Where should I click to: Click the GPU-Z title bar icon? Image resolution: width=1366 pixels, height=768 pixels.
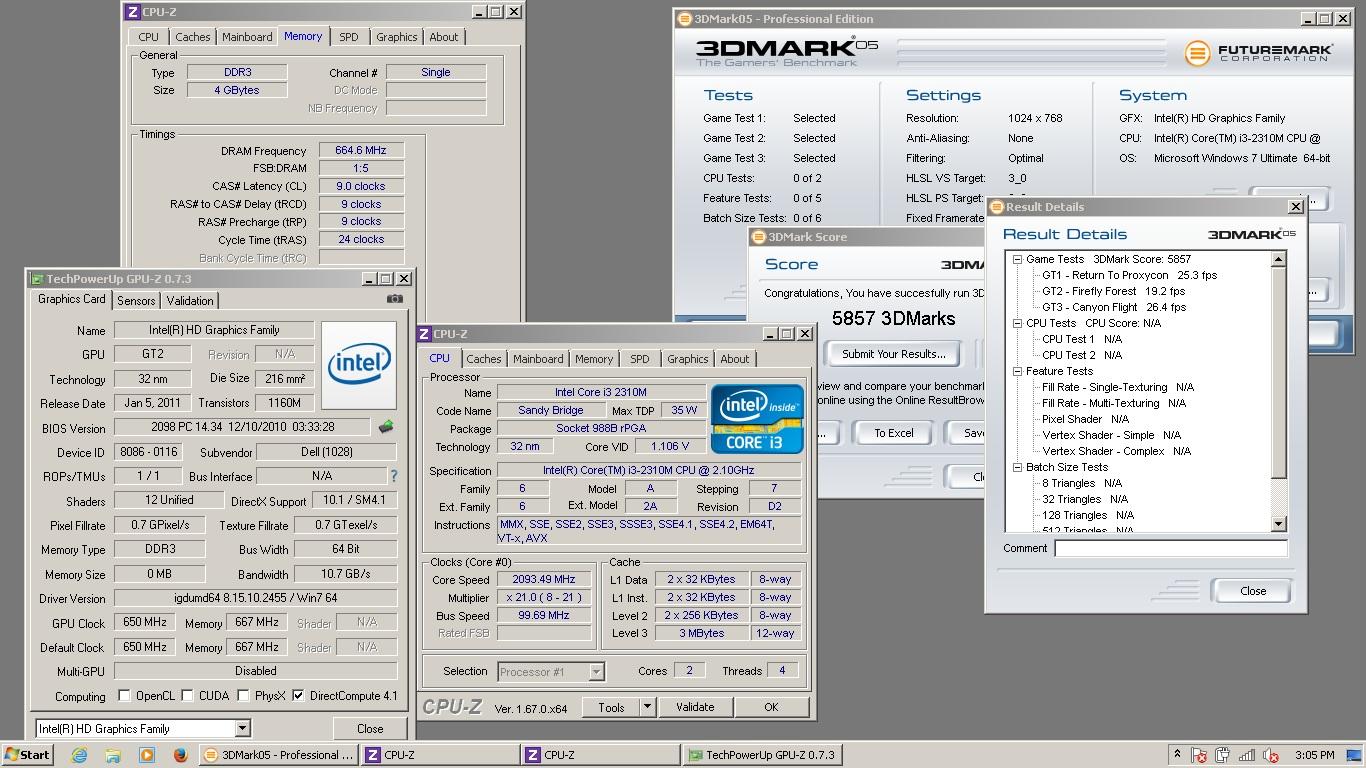point(38,279)
